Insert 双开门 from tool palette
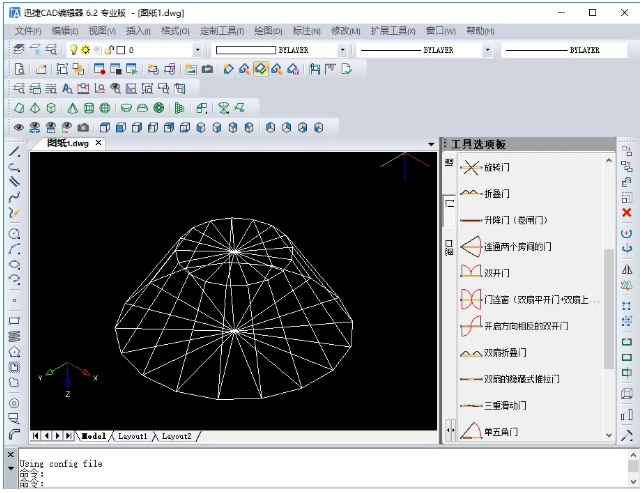 point(485,273)
